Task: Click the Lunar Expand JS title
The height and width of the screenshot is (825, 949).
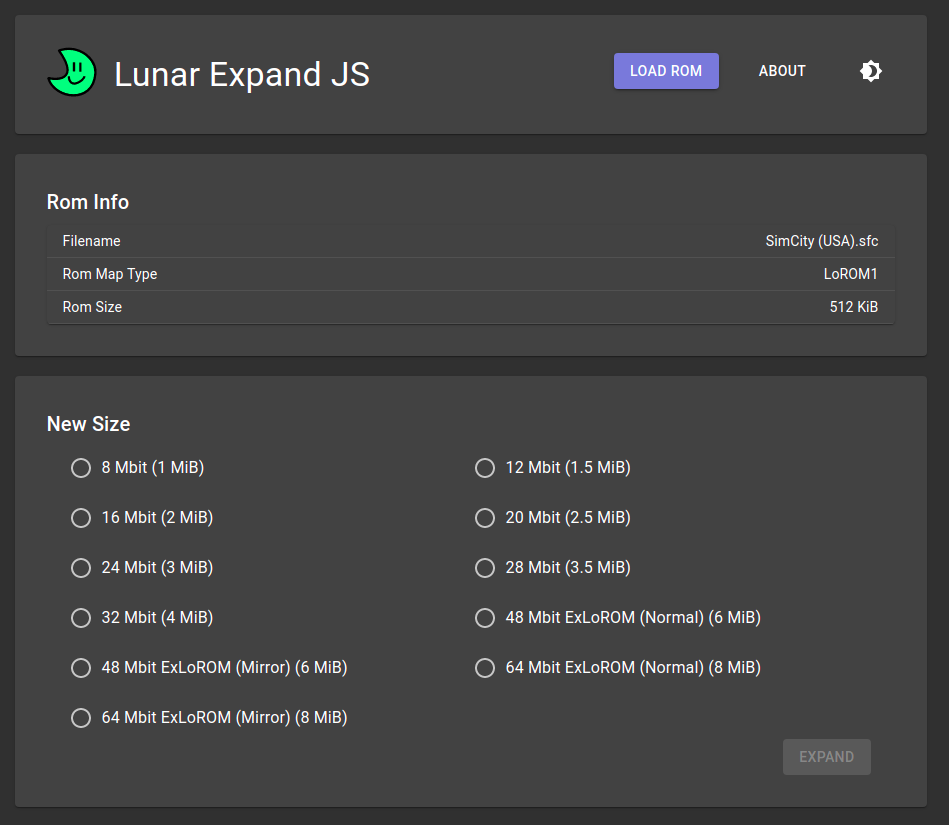Action: click(241, 74)
